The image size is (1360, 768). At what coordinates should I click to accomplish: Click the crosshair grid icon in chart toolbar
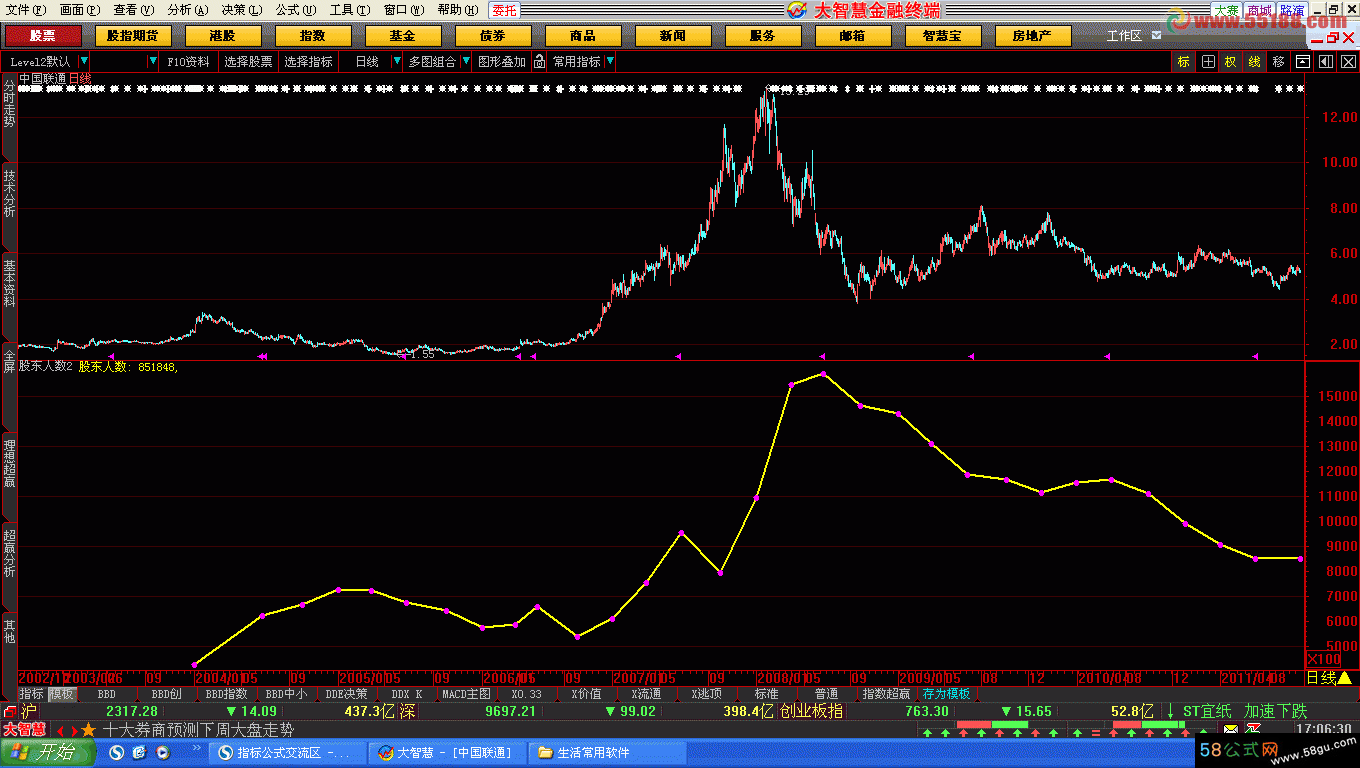(x=1208, y=62)
